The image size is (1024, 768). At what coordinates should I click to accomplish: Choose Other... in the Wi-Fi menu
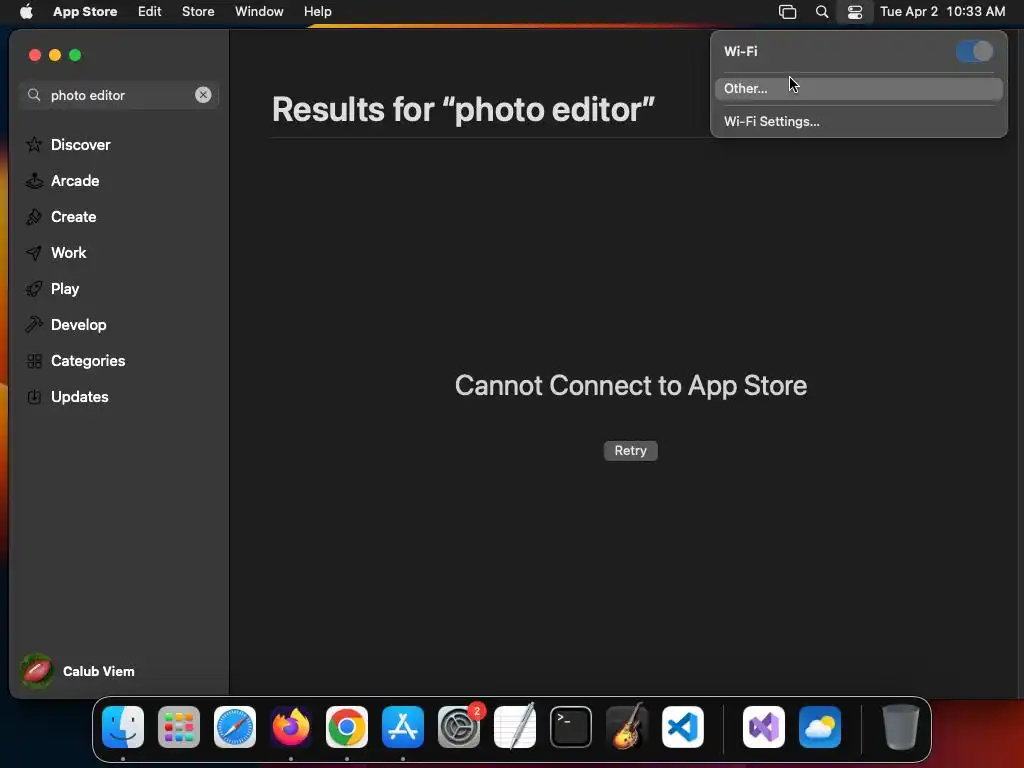point(858,88)
